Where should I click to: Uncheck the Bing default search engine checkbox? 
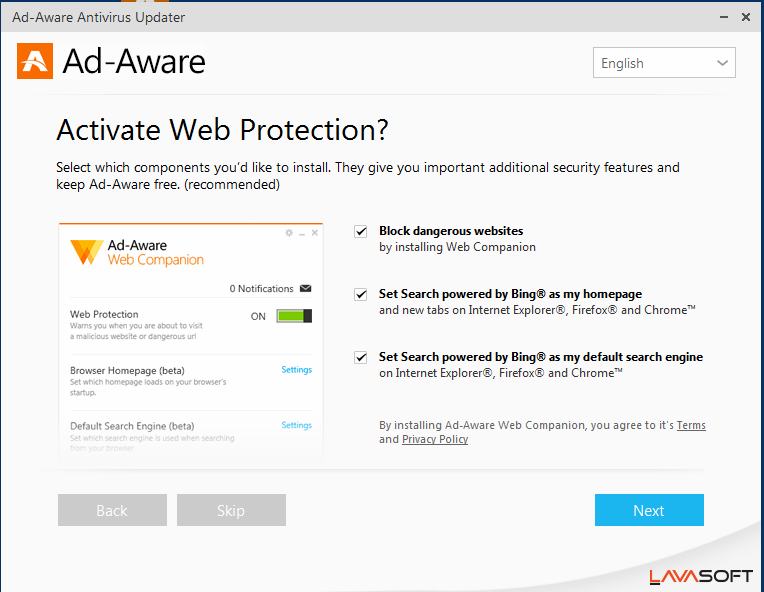pos(361,357)
